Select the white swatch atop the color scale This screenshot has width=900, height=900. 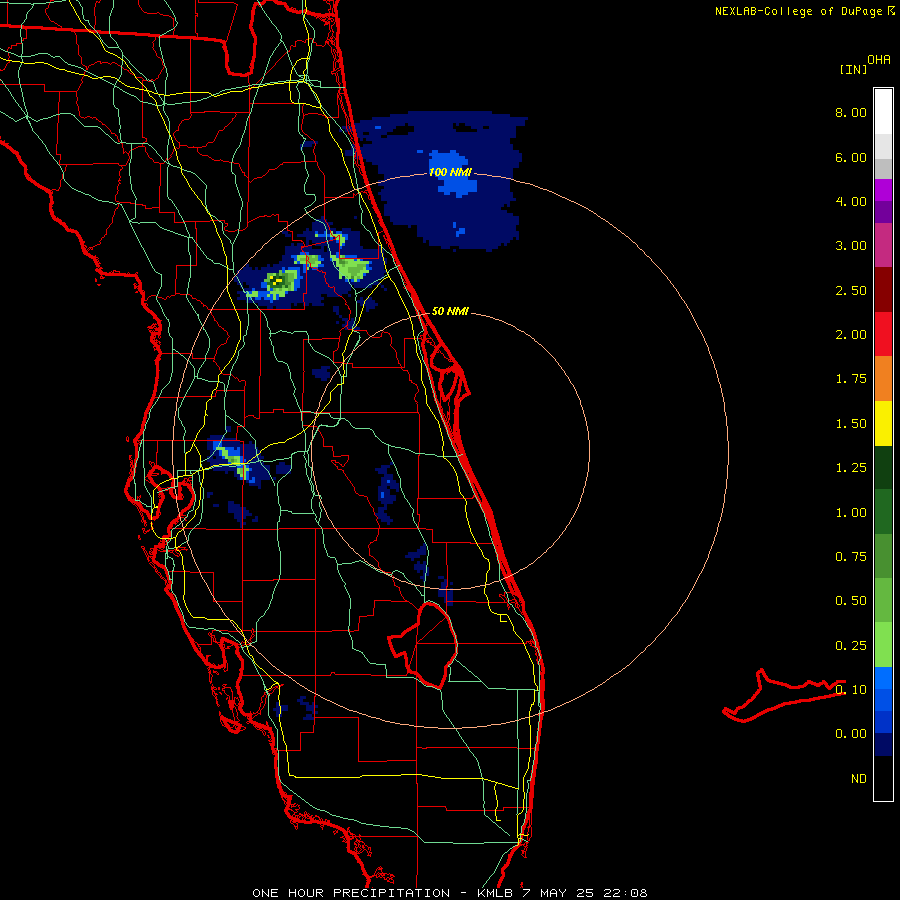click(883, 112)
